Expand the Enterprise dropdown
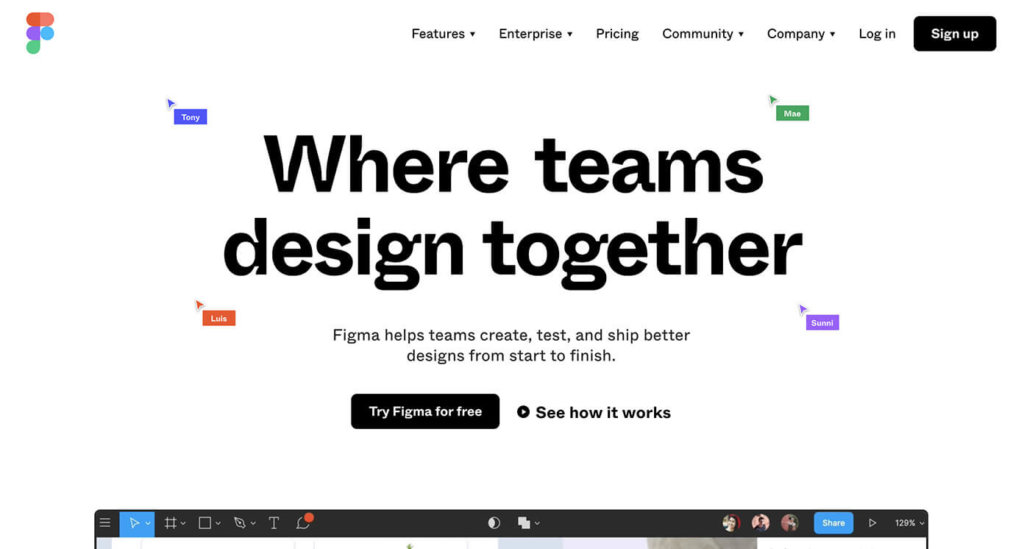This screenshot has width=1024, height=549. [536, 34]
